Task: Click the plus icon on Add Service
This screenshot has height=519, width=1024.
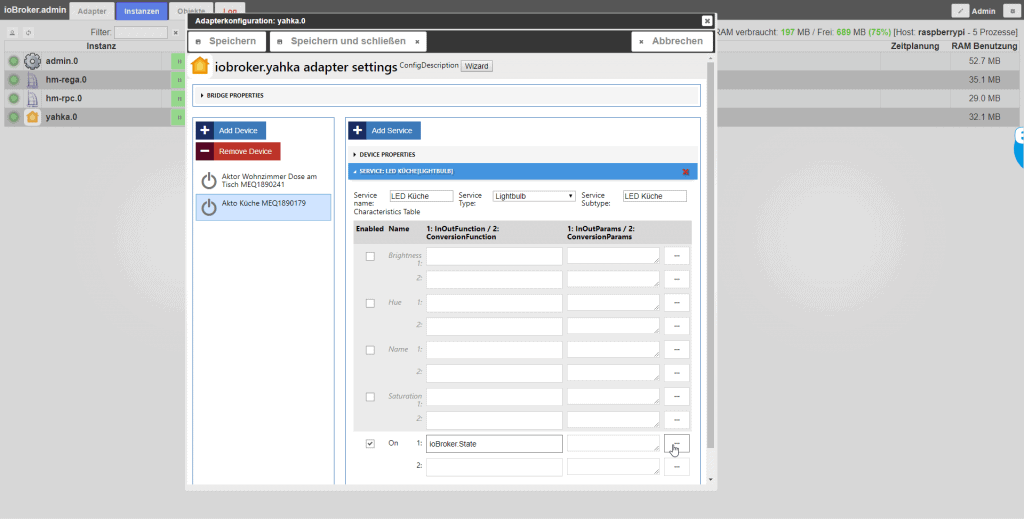Action: click(x=357, y=131)
